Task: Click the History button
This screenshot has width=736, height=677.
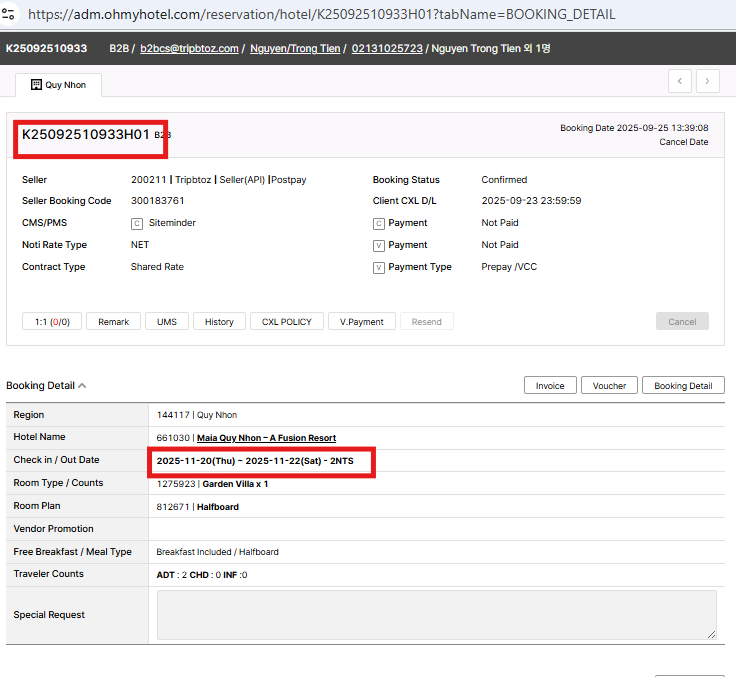Action: coord(219,321)
